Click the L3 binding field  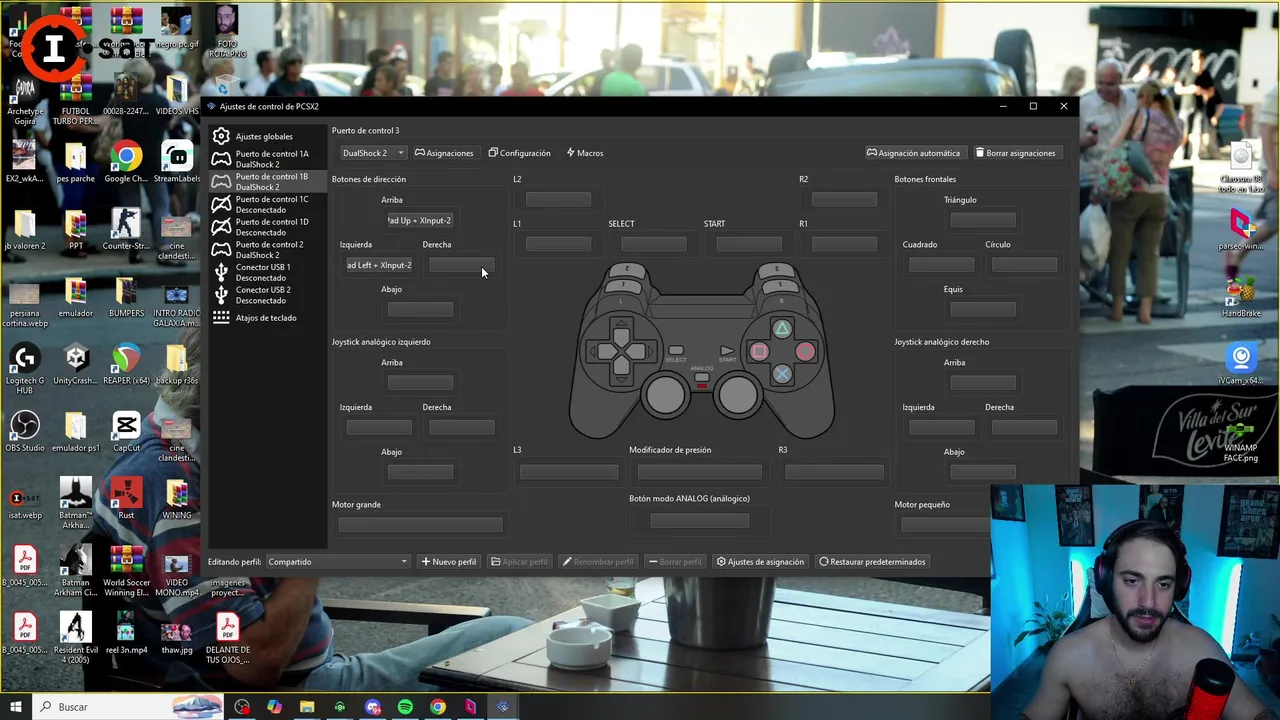(569, 472)
